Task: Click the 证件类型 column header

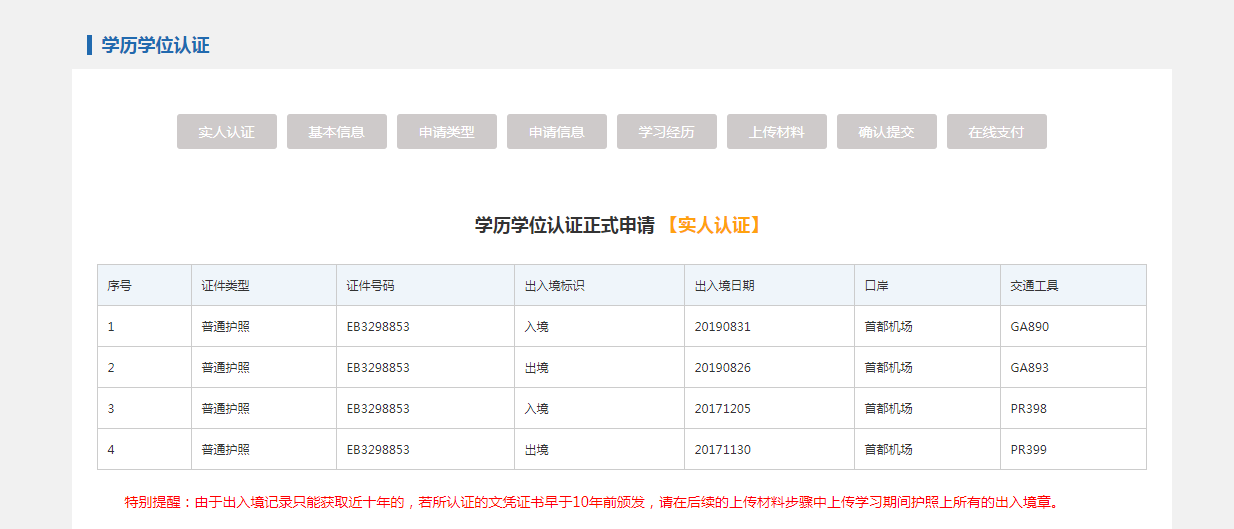Action: pyautogui.click(x=225, y=286)
